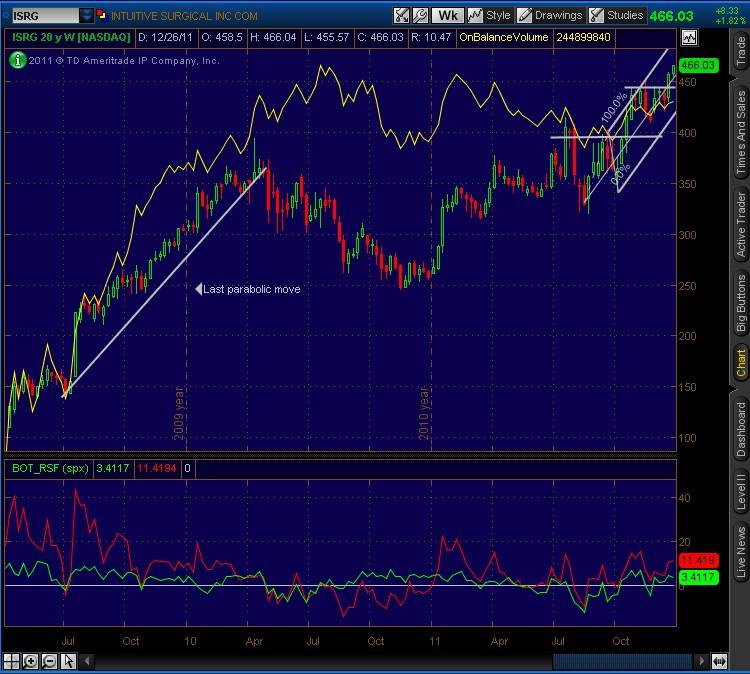750x674 pixels.
Task: Click the +1.82% change value
Action: point(729,21)
